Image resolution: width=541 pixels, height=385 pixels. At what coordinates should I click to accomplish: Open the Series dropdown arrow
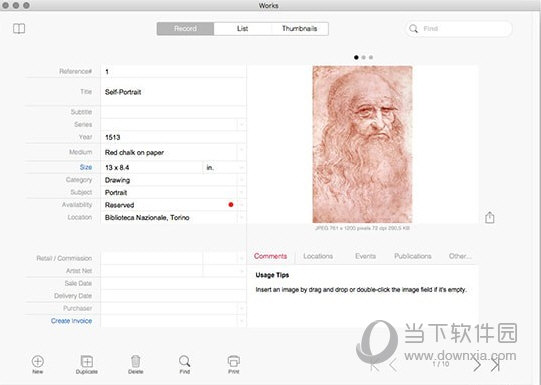point(242,124)
